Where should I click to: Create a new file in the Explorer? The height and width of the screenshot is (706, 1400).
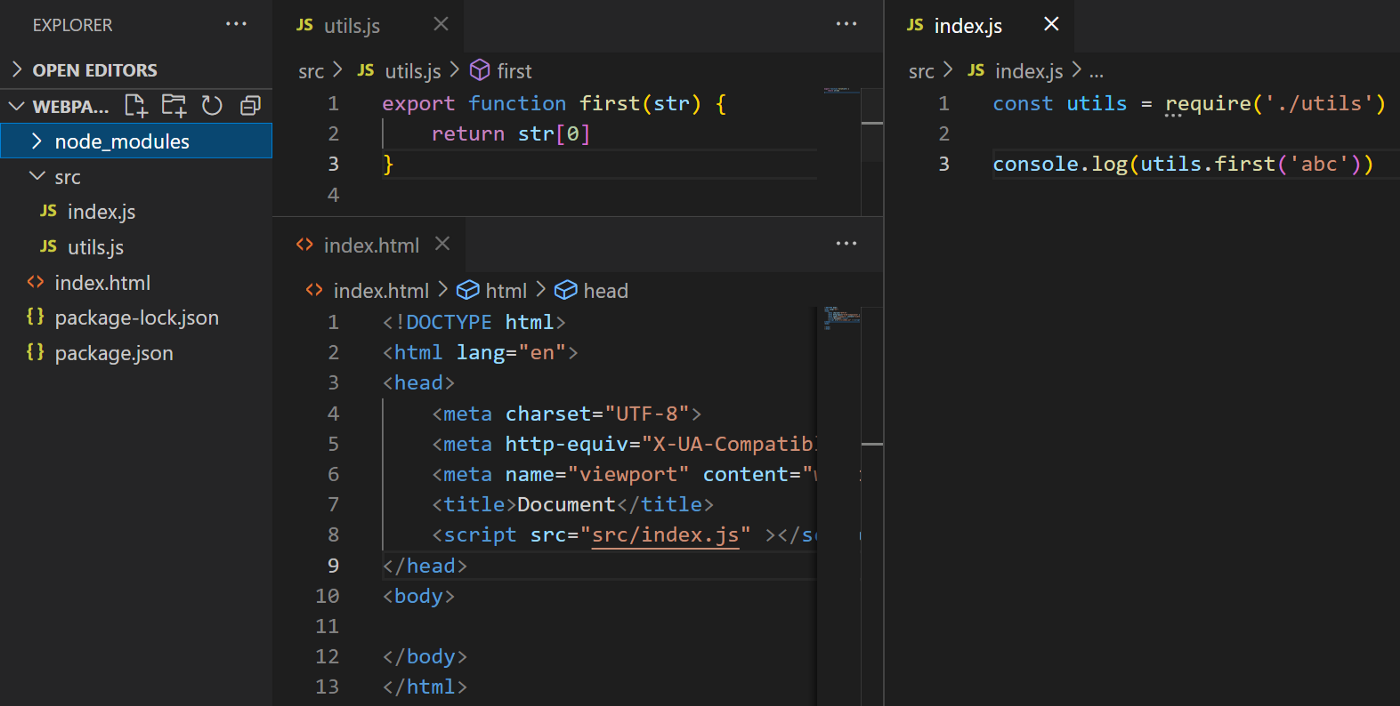(x=135, y=106)
